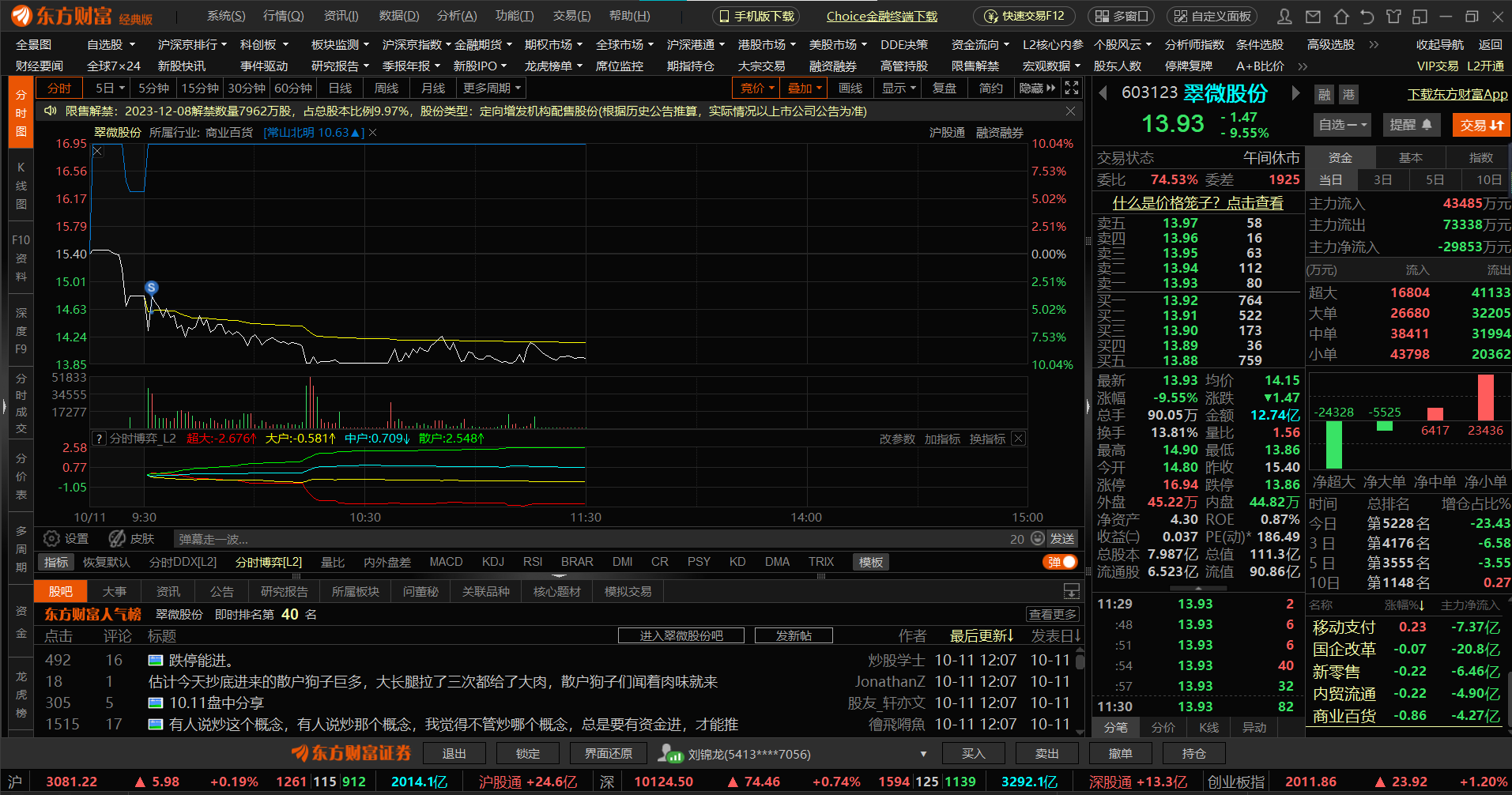The width and height of the screenshot is (1512, 795).
Task: Select the 当日 fund flow period
Action: [1330, 179]
